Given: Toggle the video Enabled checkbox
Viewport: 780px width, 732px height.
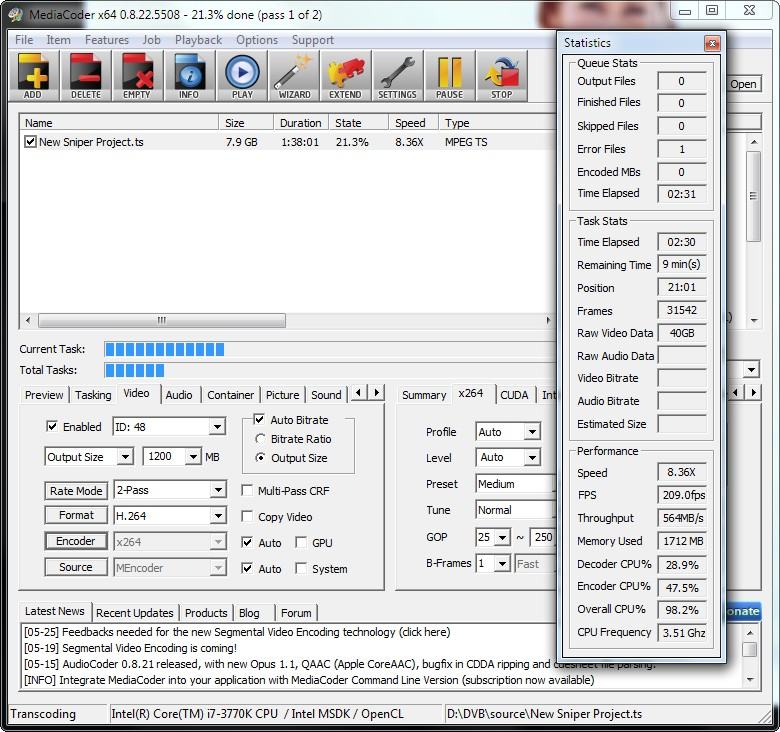Looking at the screenshot, I should coord(52,426).
